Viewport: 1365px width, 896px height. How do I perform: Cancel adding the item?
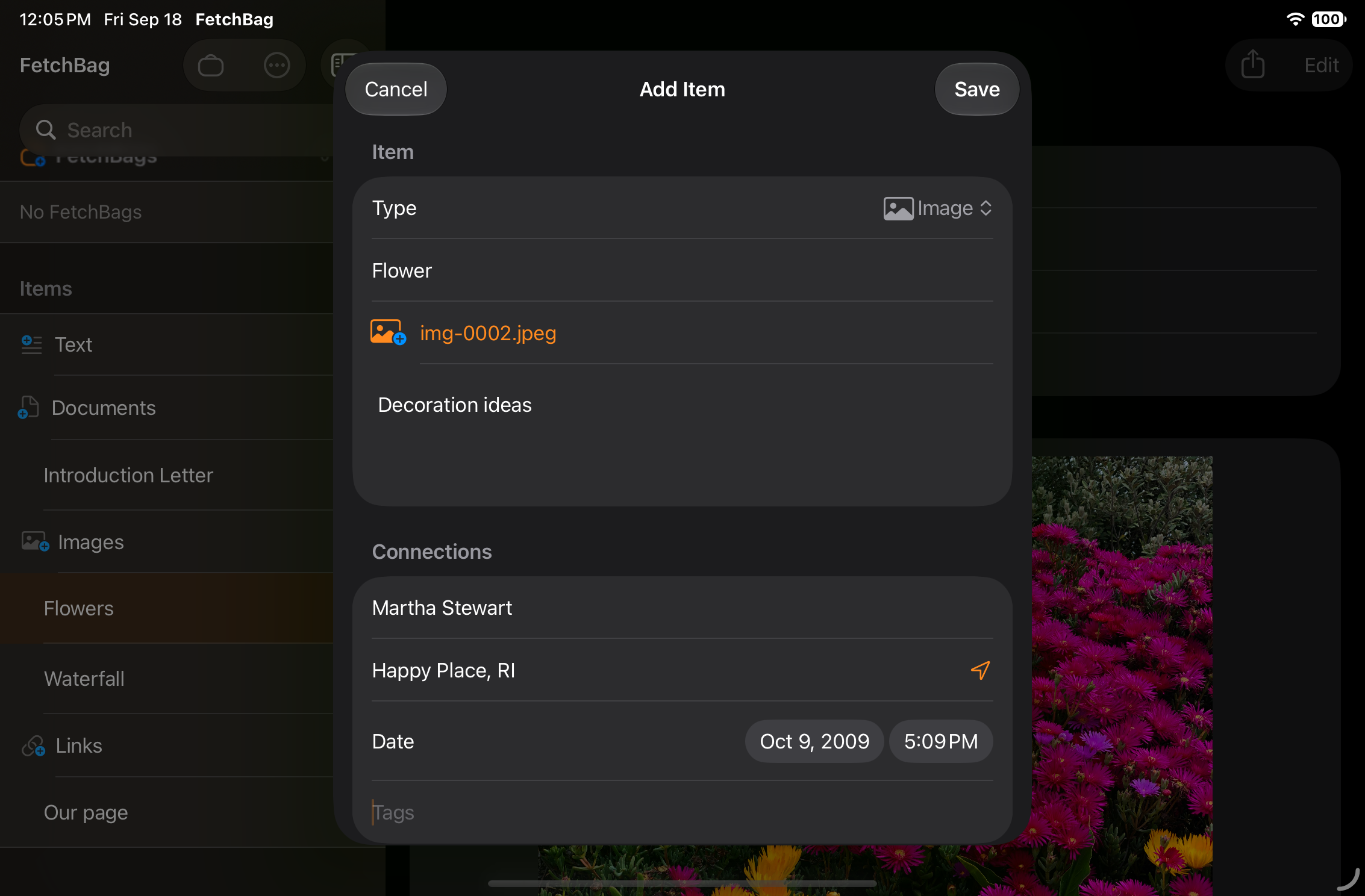396,89
